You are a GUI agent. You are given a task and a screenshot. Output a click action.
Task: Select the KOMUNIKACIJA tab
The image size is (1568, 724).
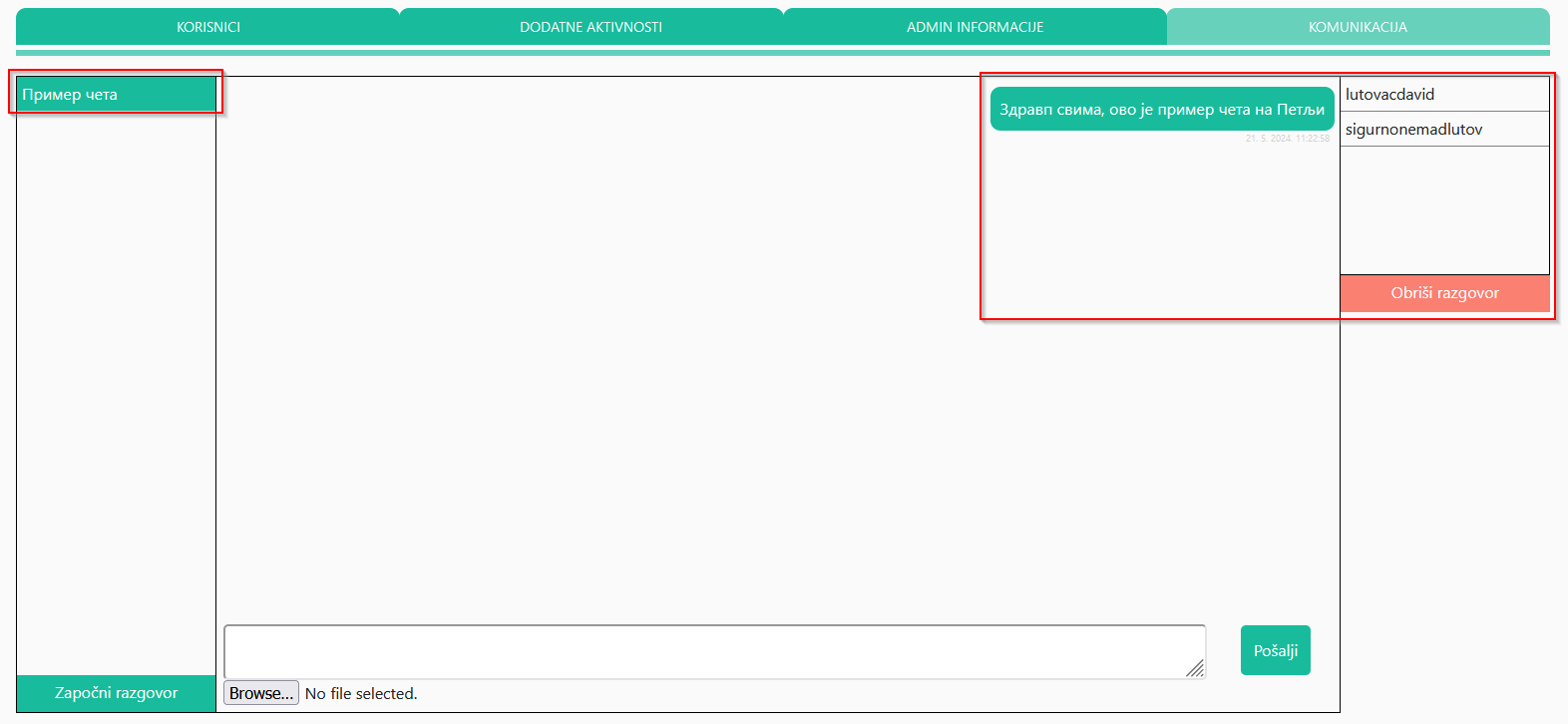[x=1358, y=27]
